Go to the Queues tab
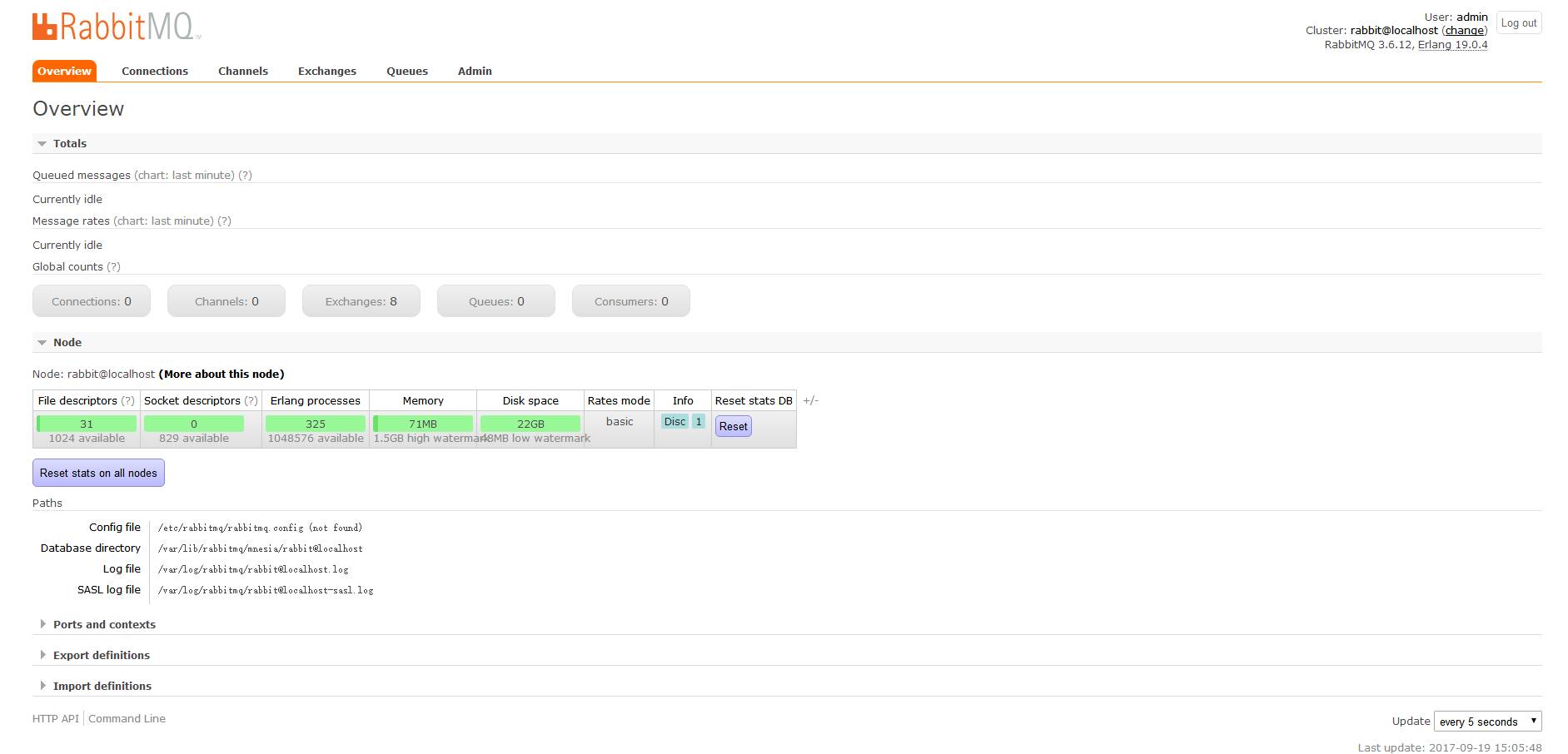Screen dimensions: 1568x754 pyautogui.click(x=407, y=71)
